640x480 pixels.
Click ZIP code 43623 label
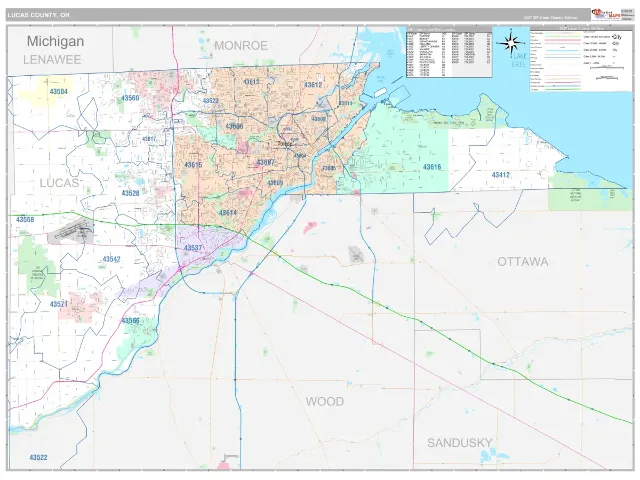[x=211, y=101]
